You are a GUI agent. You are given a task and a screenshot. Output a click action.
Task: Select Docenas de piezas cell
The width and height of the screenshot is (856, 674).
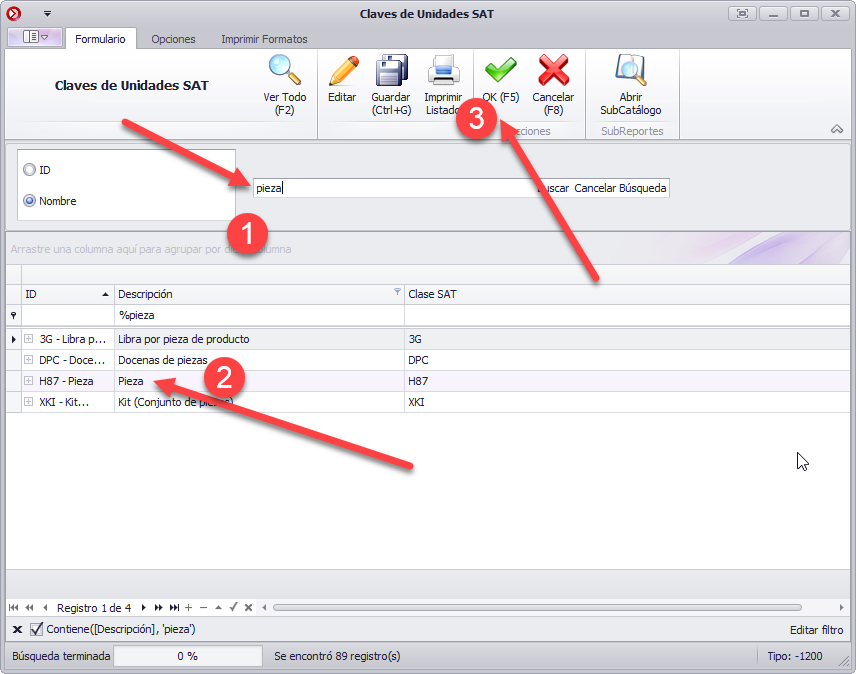tap(259, 360)
